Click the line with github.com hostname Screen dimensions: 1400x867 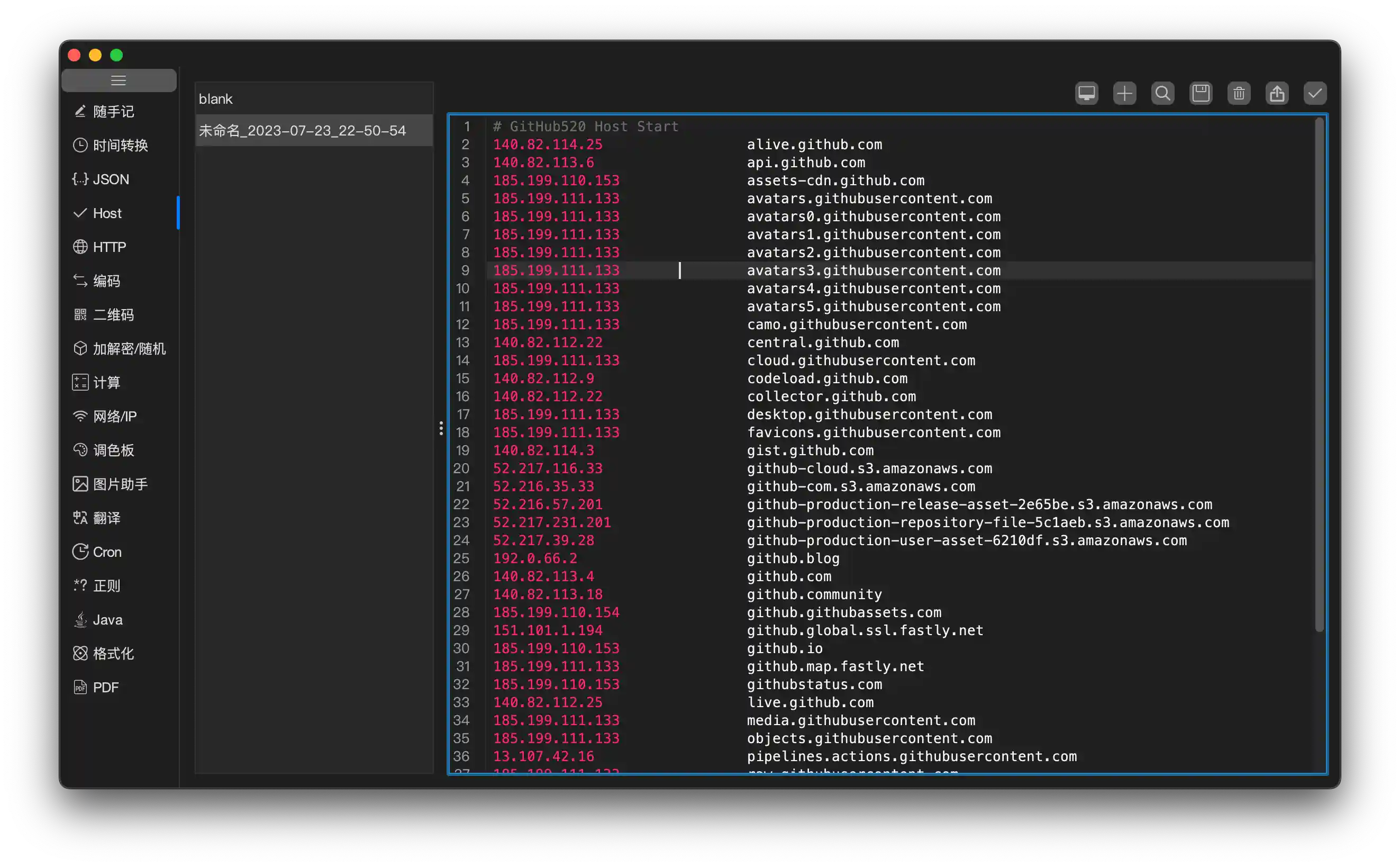point(788,576)
